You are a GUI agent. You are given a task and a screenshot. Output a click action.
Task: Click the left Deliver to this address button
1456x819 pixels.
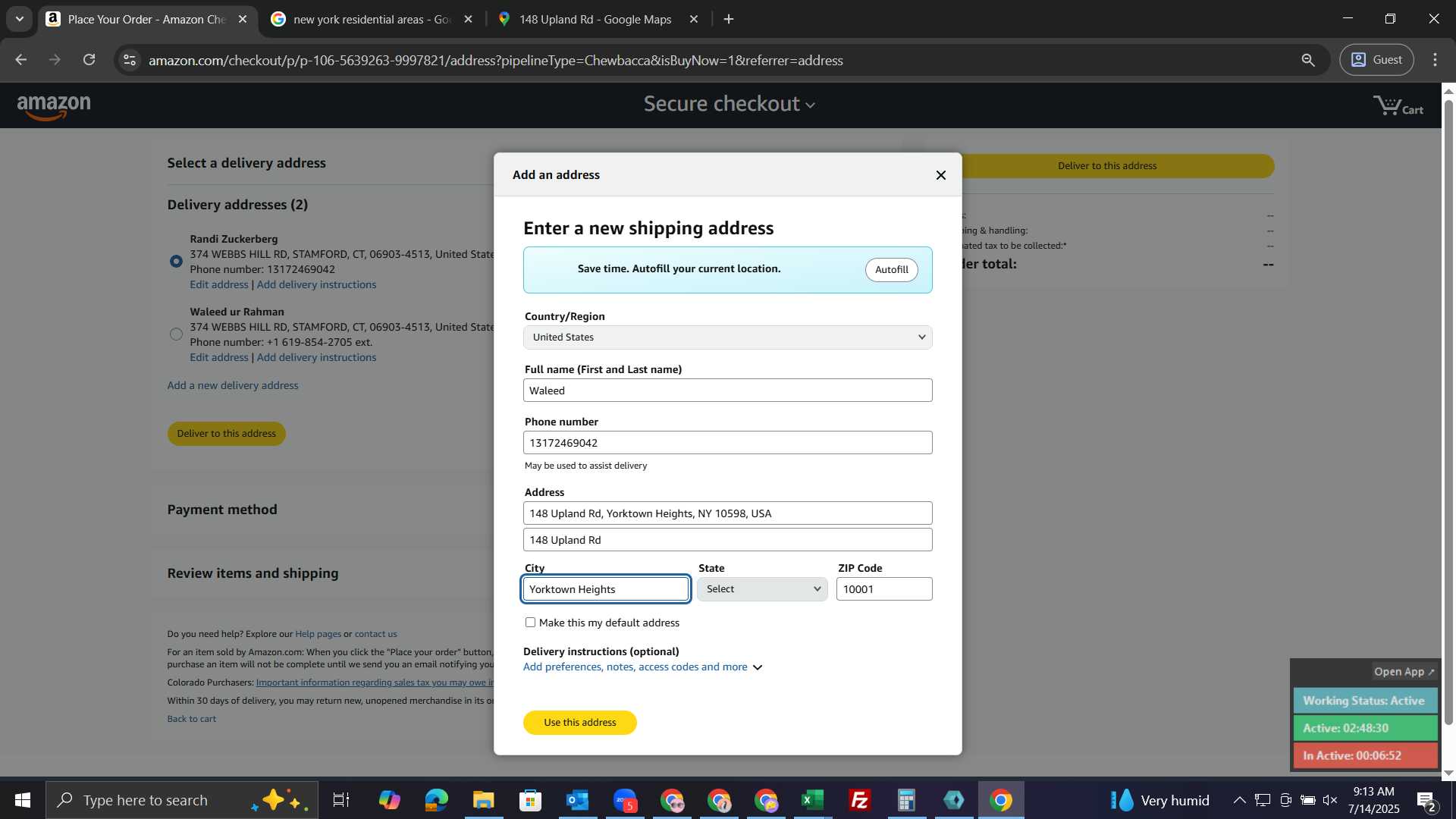(x=226, y=434)
